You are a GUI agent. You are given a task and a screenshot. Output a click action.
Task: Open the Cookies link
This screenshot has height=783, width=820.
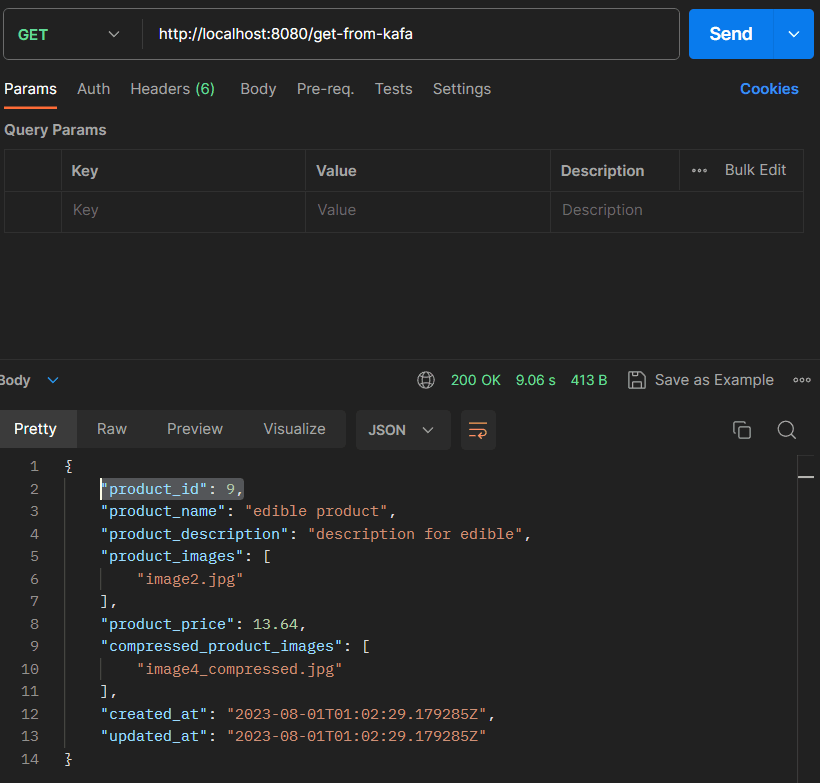[769, 89]
